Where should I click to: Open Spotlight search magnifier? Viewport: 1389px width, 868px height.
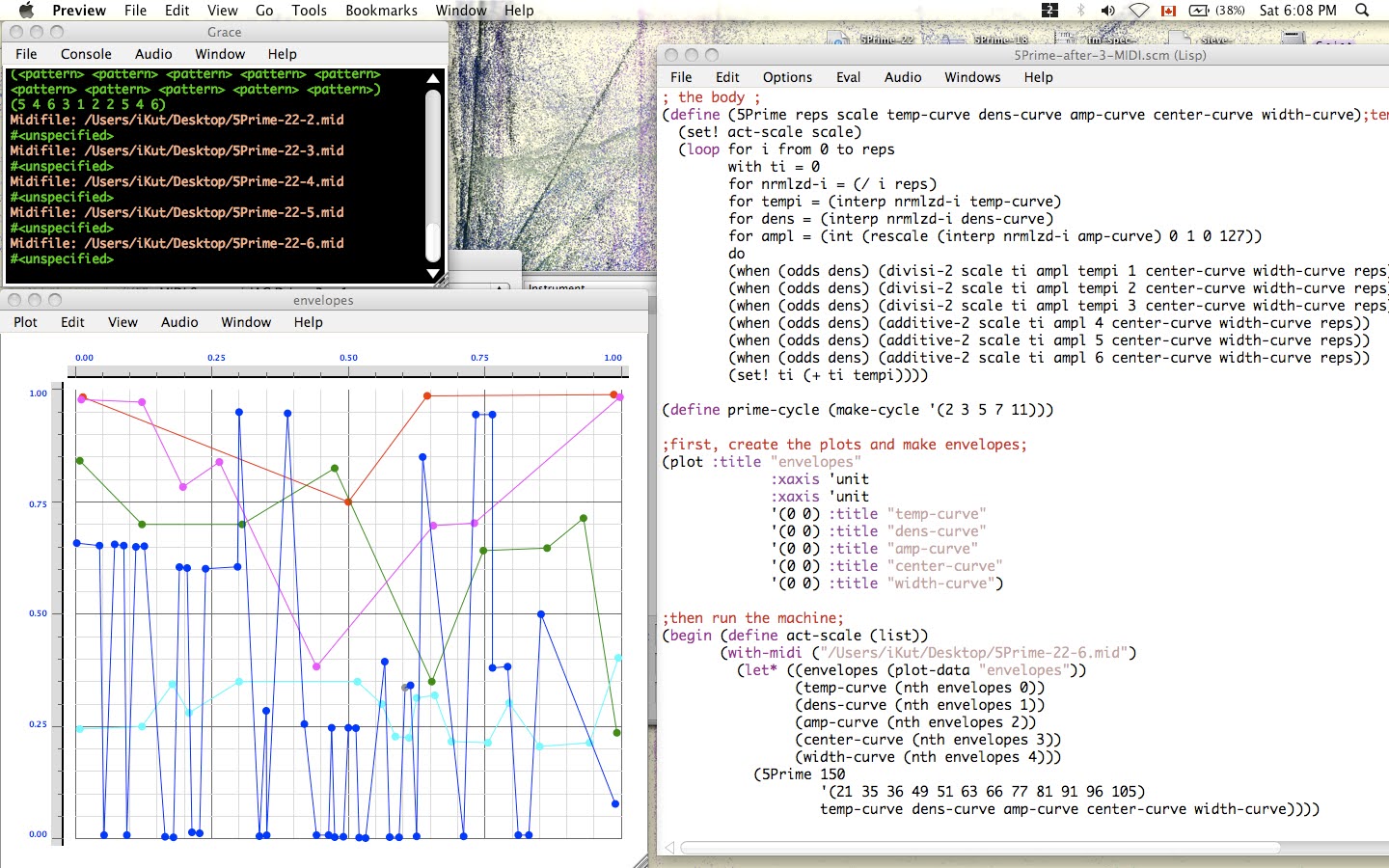click(x=1362, y=11)
